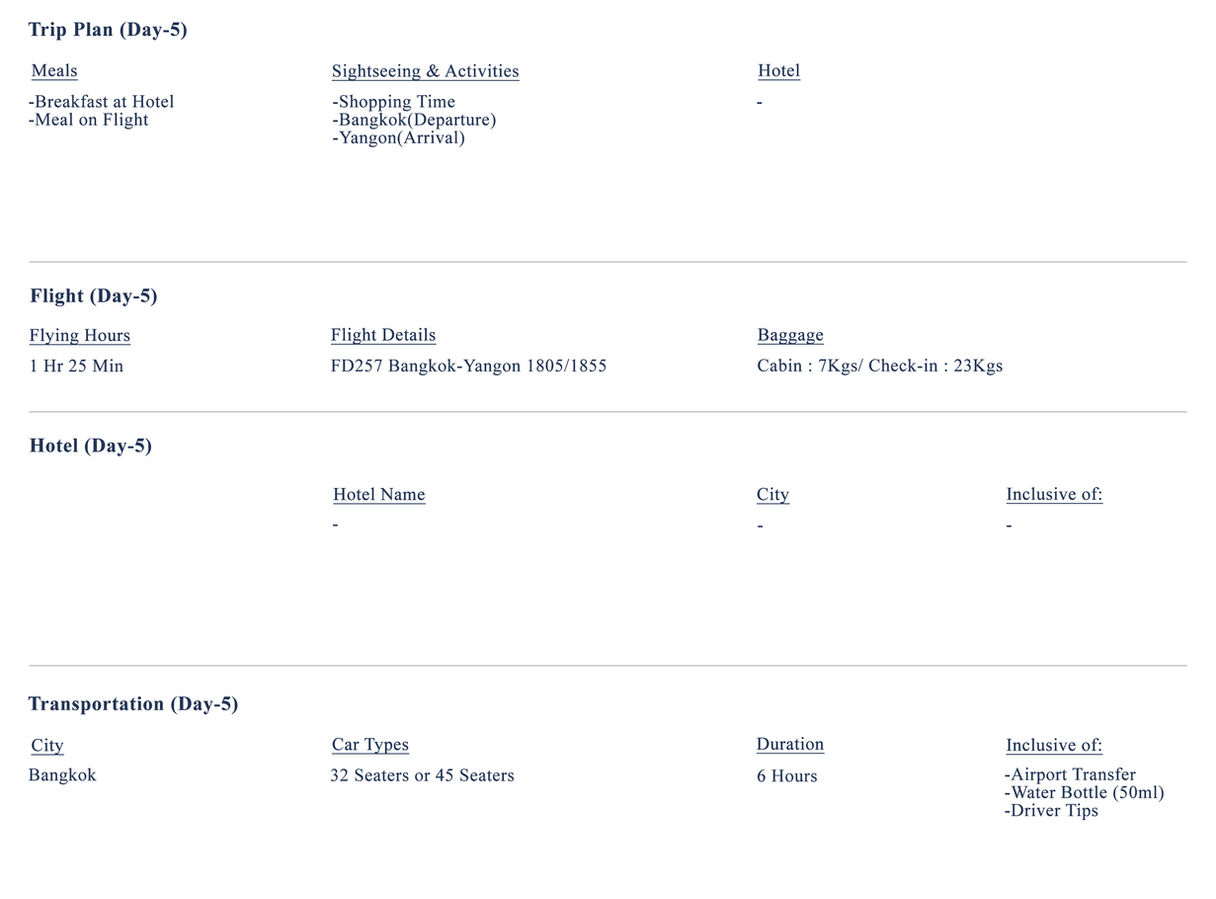Click the Flight Details heading
The width and height of the screenshot is (1216, 899).
(x=383, y=336)
